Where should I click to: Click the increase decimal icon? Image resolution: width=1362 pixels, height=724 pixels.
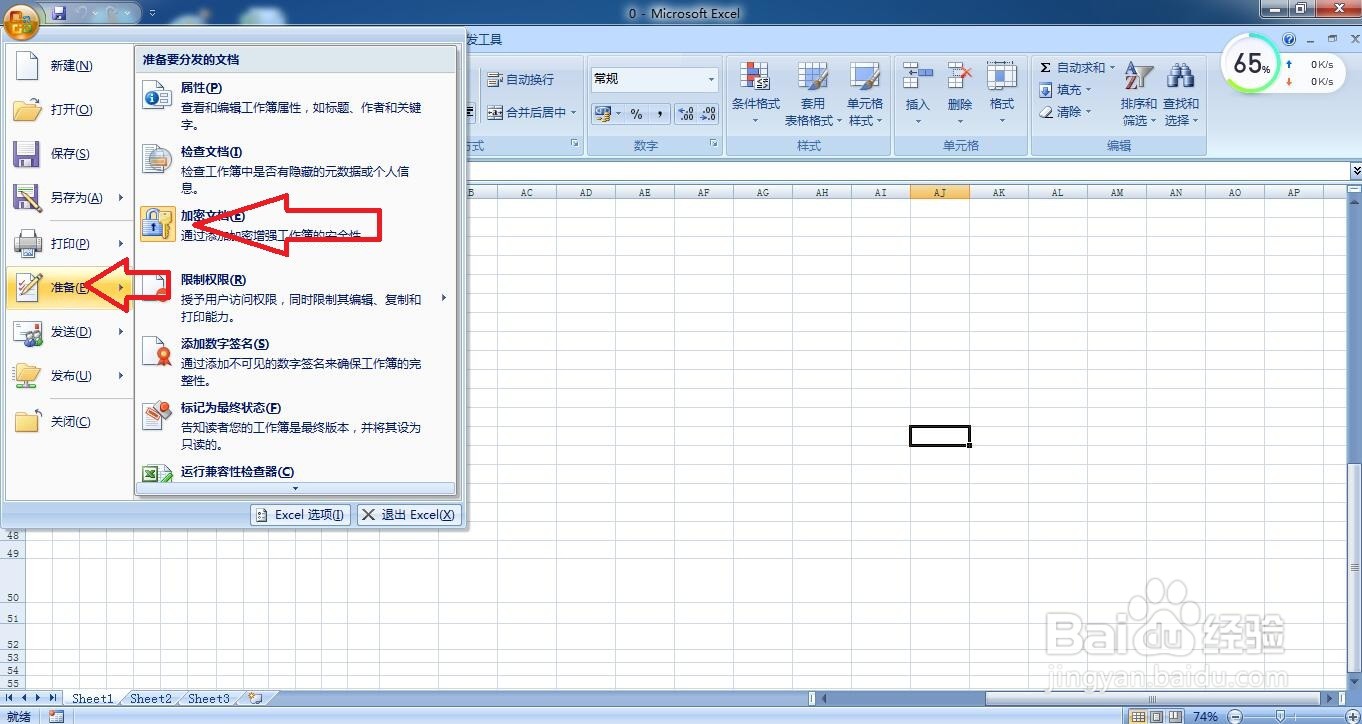click(686, 114)
